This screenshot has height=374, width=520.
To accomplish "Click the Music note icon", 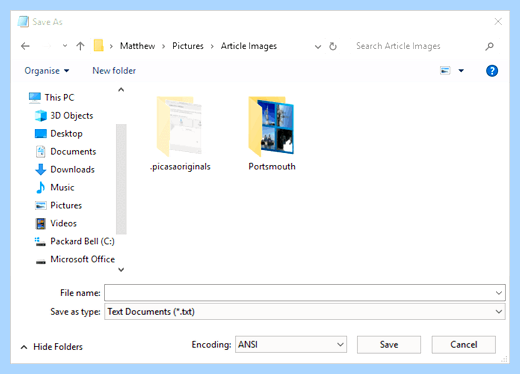I will click(40, 188).
